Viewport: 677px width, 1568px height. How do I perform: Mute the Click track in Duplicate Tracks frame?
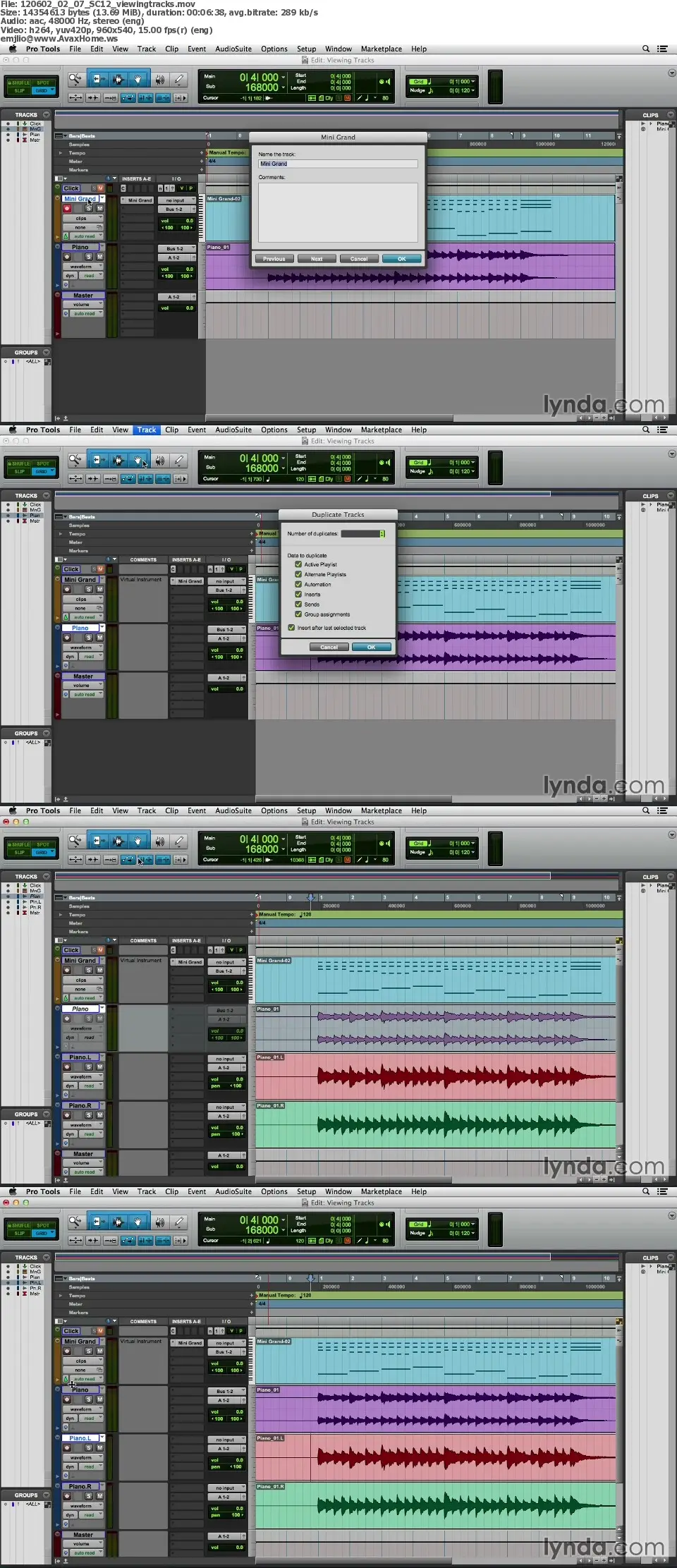[x=100, y=569]
